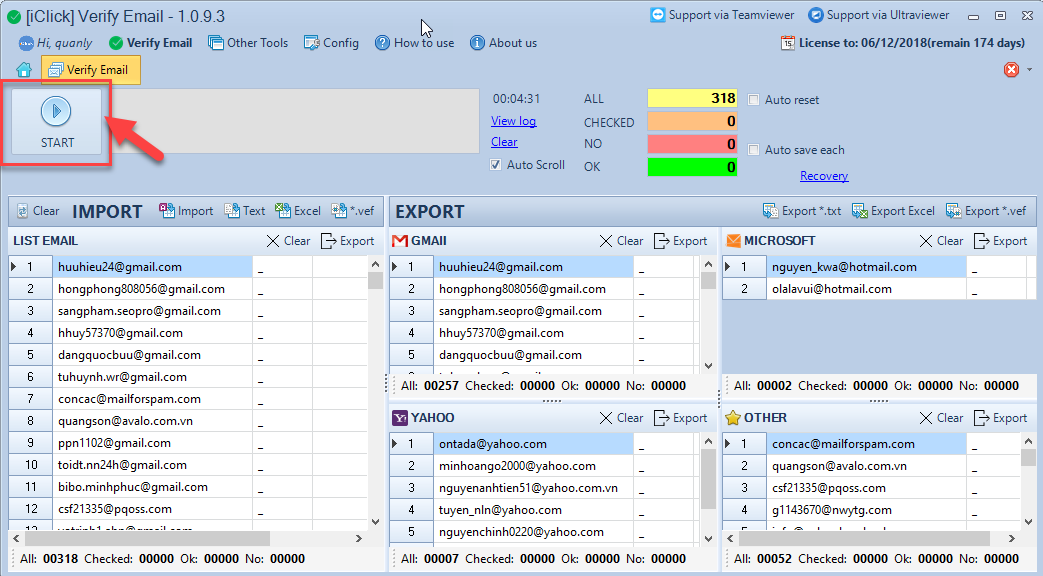Image resolution: width=1043 pixels, height=576 pixels.
Task: Clear the YAHOO list
Action: tap(621, 418)
